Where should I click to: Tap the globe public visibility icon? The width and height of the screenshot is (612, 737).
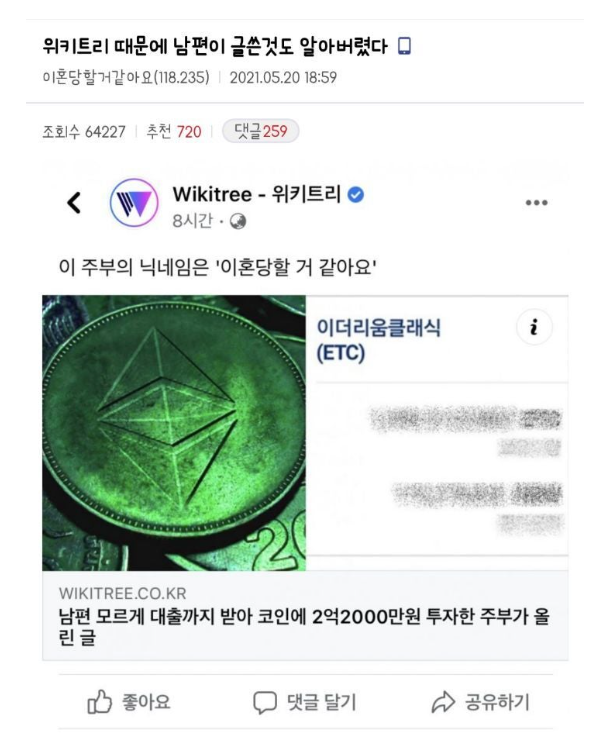coord(238,221)
